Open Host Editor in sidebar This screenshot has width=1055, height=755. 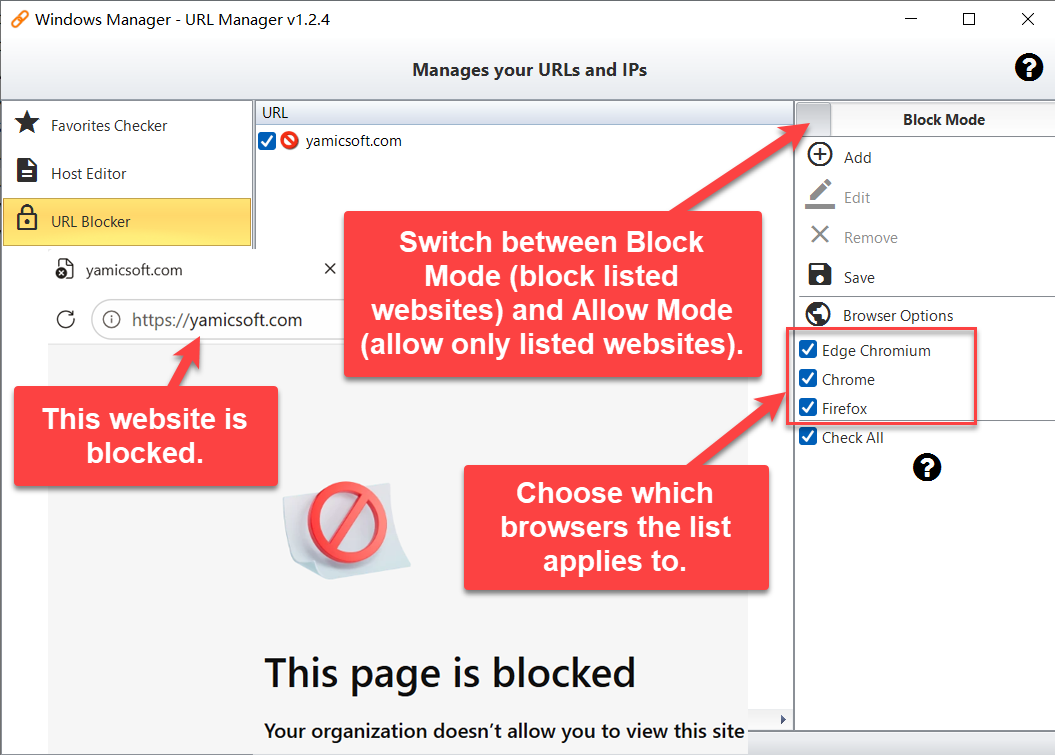[128, 174]
